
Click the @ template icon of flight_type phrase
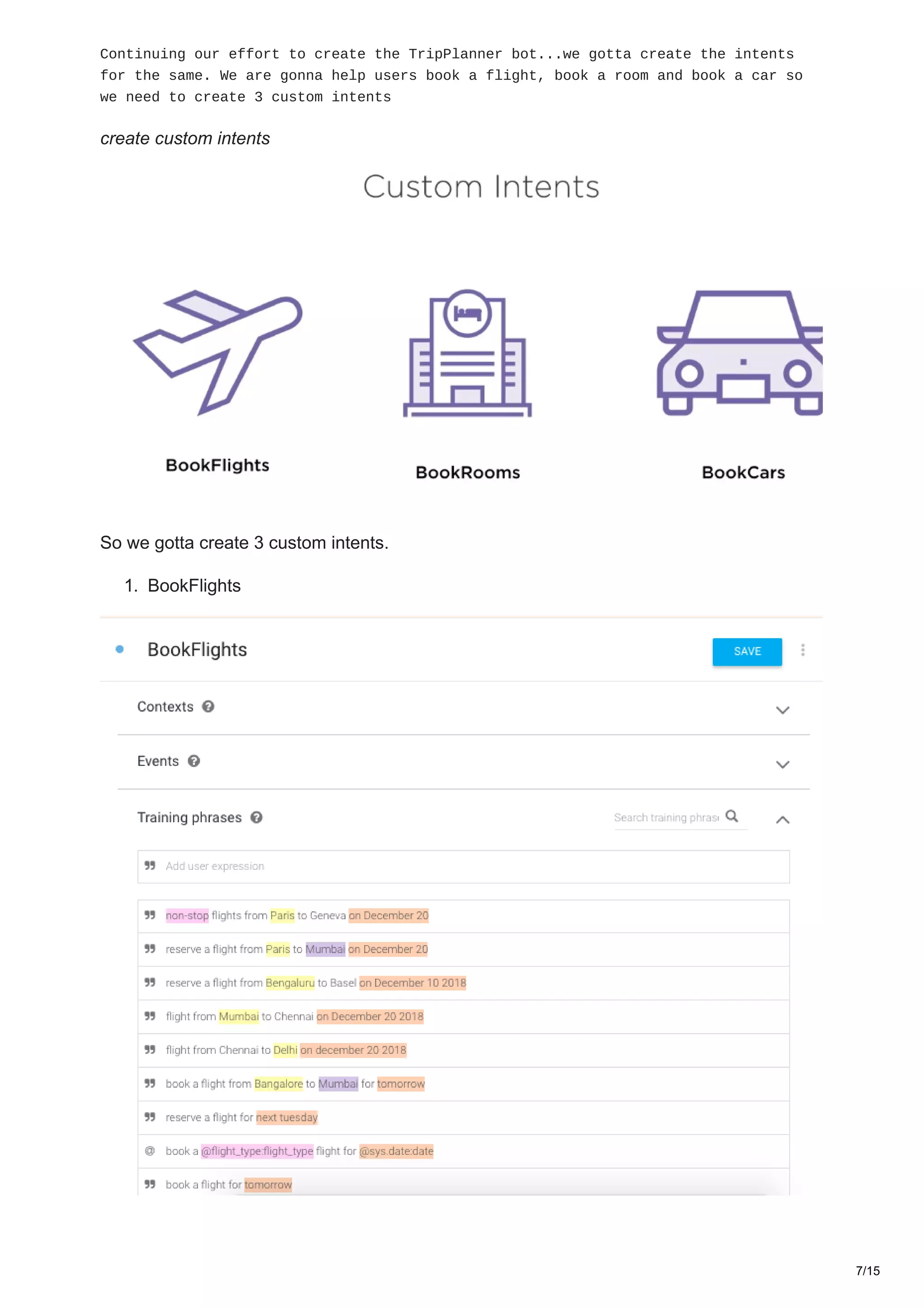pos(150,1151)
